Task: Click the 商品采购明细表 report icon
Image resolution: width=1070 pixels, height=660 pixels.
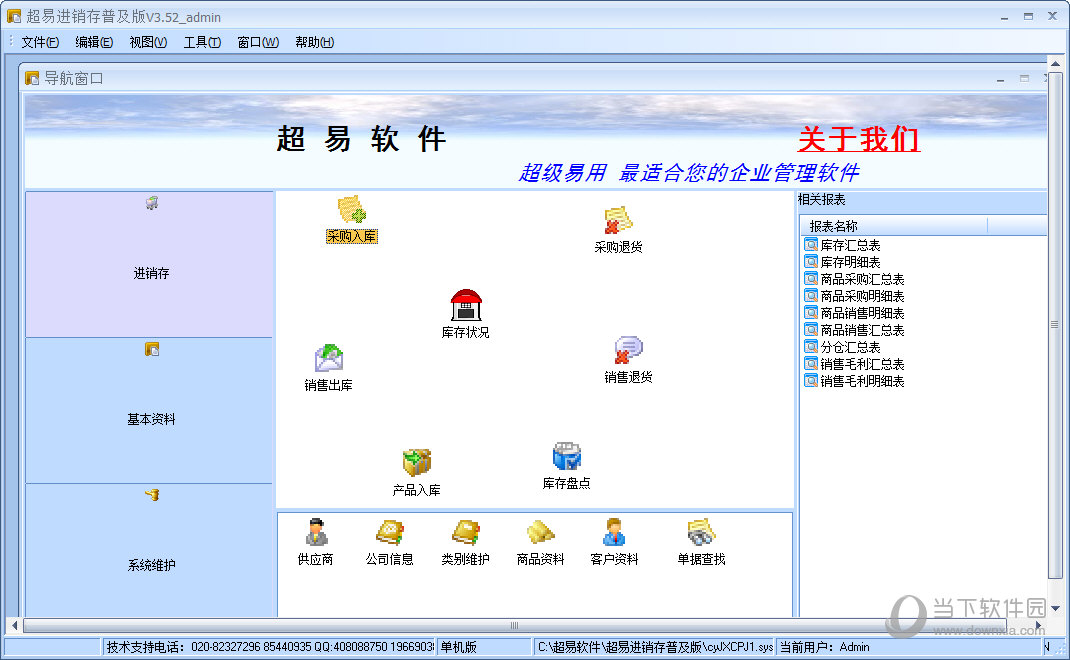Action: click(811, 296)
